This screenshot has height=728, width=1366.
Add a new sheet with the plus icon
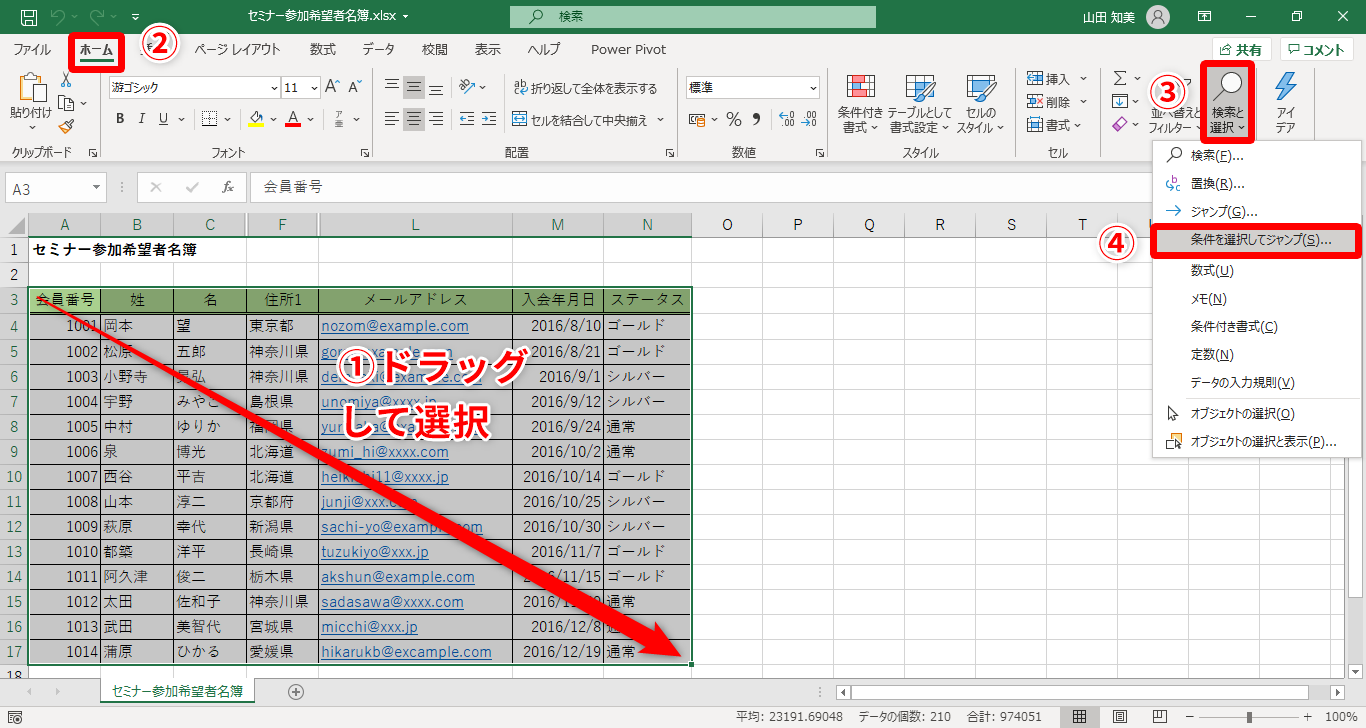[295, 691]
